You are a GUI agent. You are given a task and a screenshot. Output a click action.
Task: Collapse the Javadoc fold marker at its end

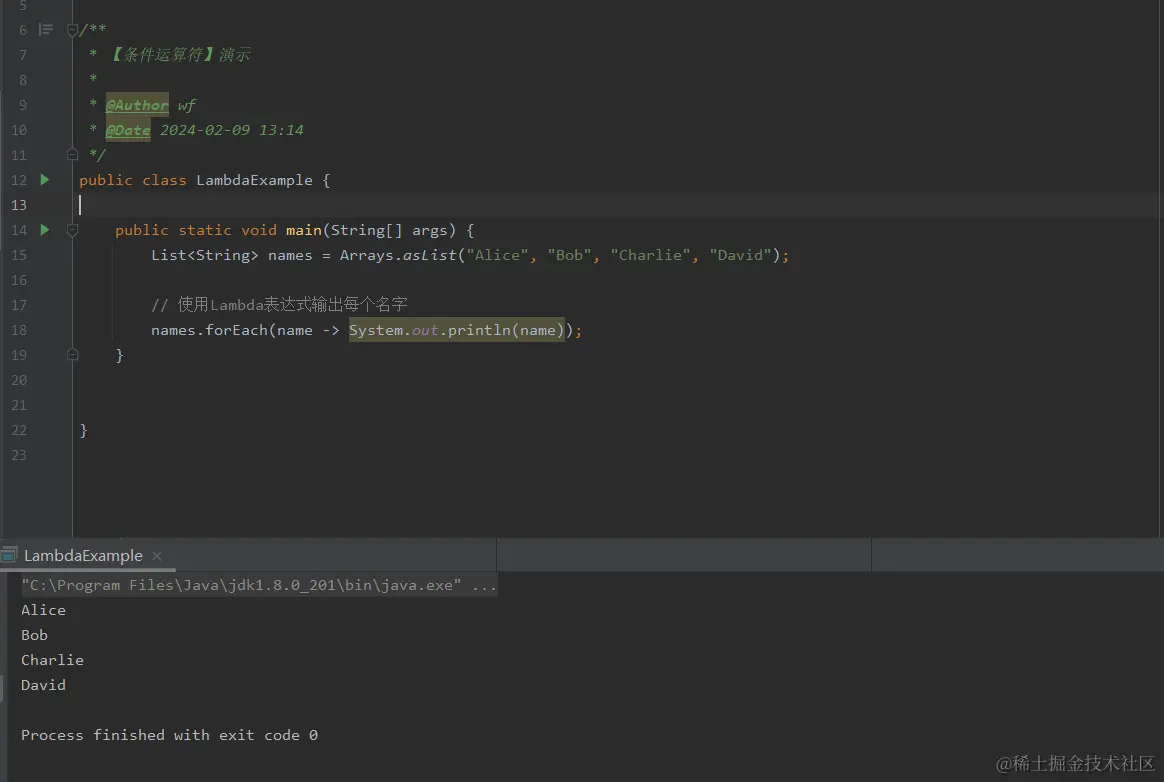[72, 154]
